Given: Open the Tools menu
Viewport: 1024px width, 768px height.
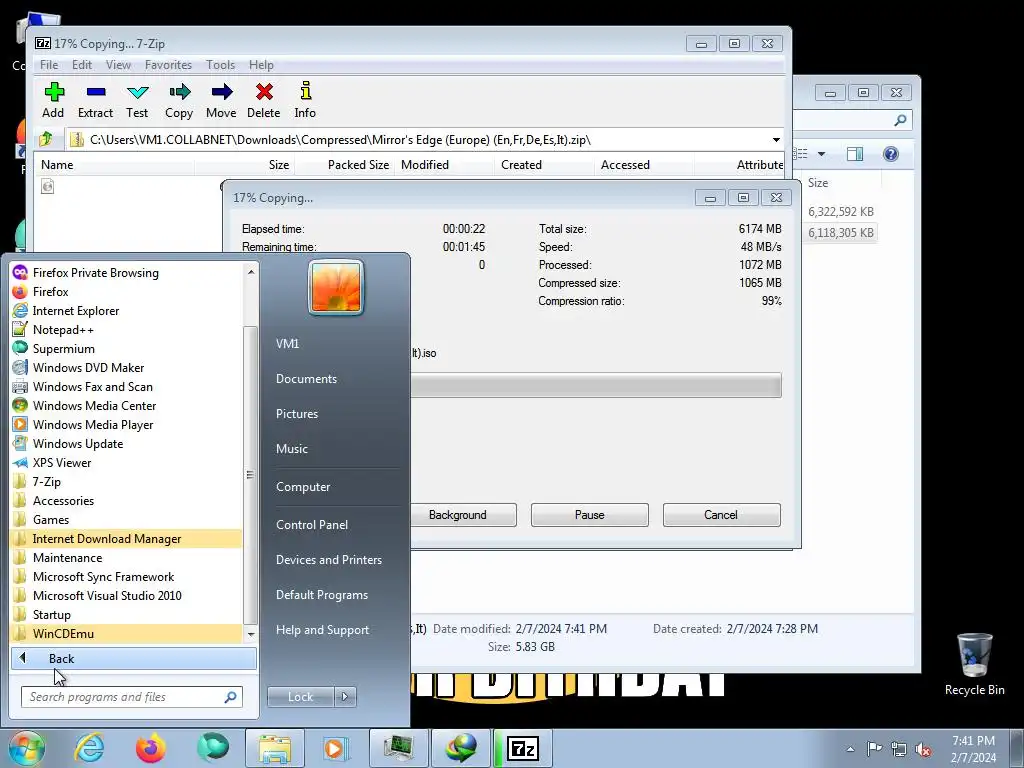Looking at the screenshot, I should click(x=220, y=65).
